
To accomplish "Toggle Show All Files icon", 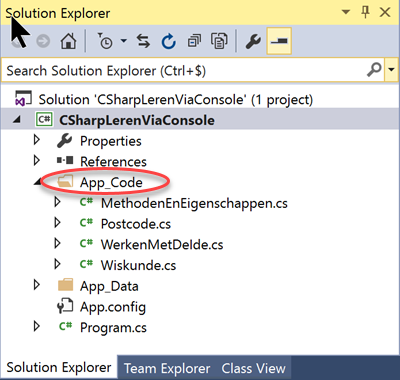I will (x=219, y=41).
